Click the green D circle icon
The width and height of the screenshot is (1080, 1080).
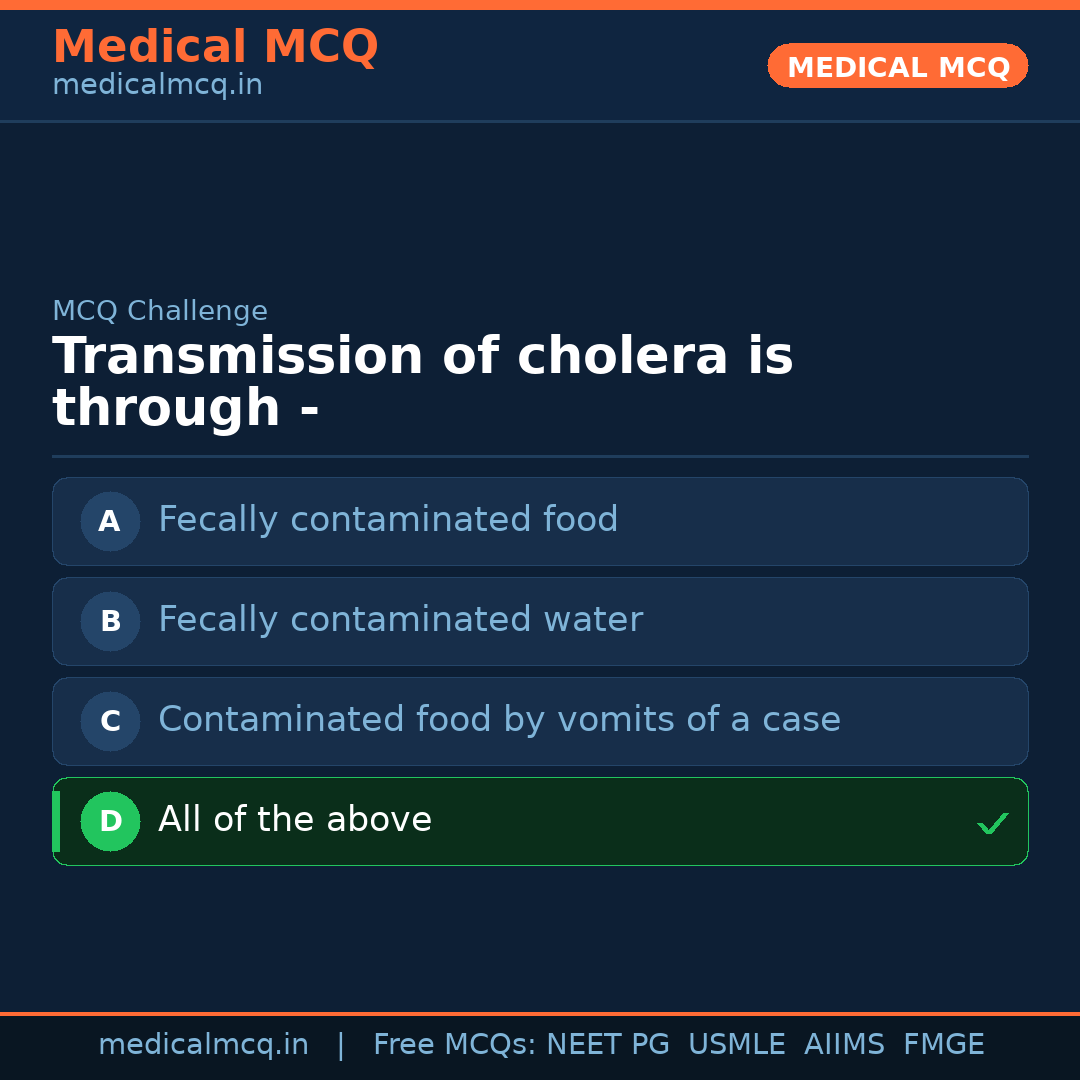pos(110,821)
